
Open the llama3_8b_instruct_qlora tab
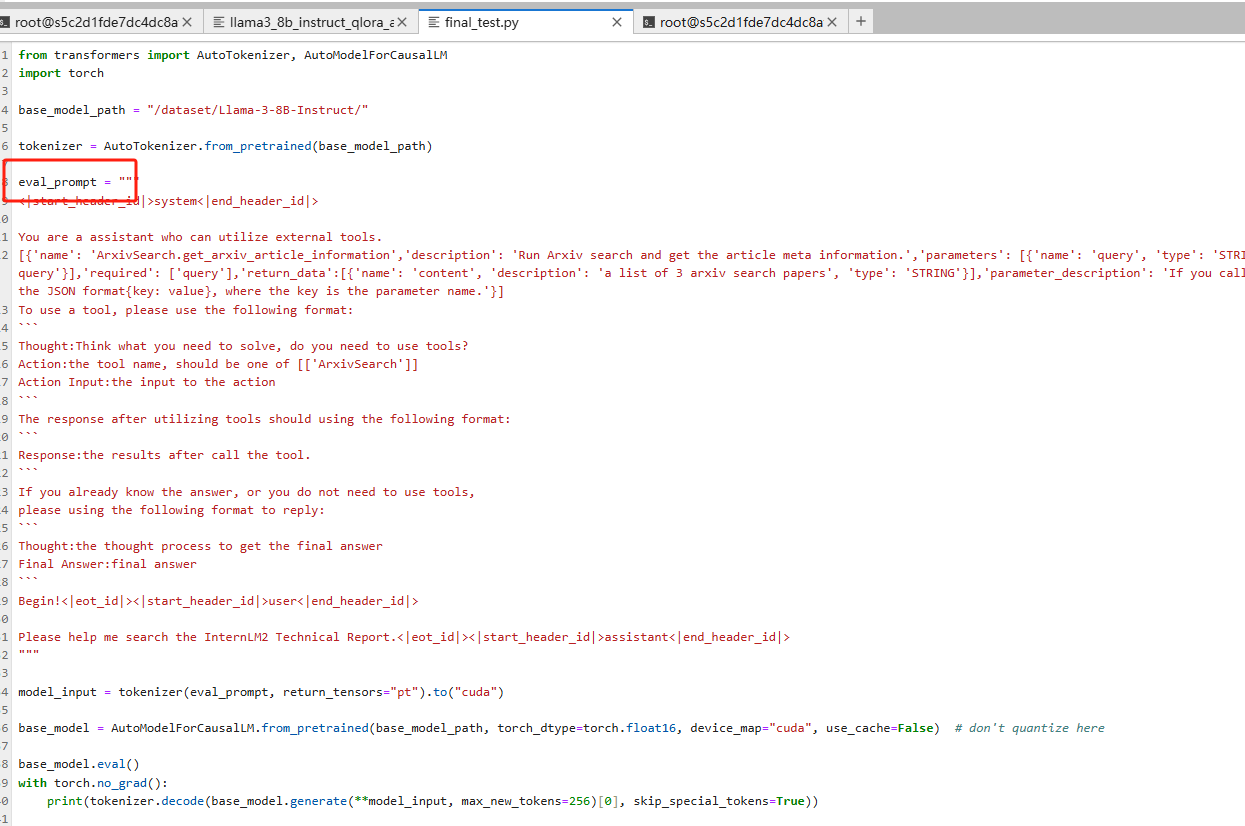(x=312, y=22)
